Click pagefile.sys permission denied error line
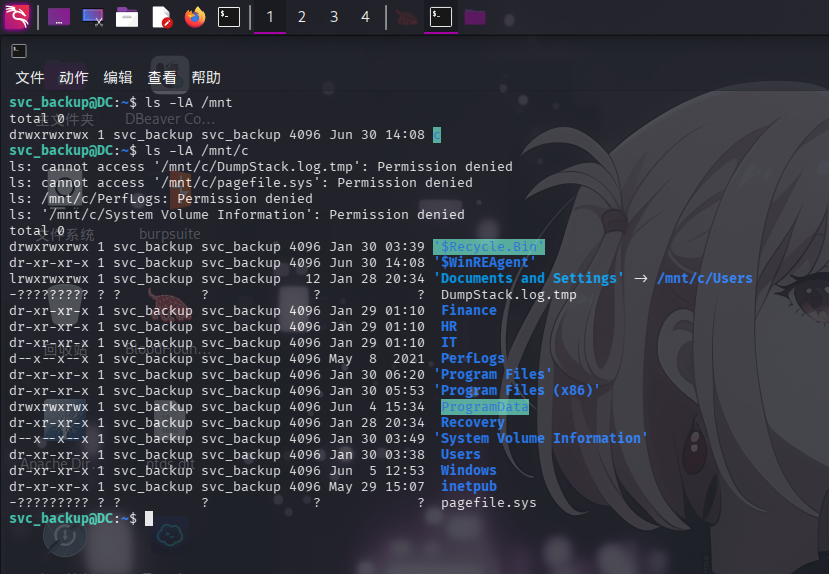The image size is (829, 574). pyautogui.click(x=241, y=183)
